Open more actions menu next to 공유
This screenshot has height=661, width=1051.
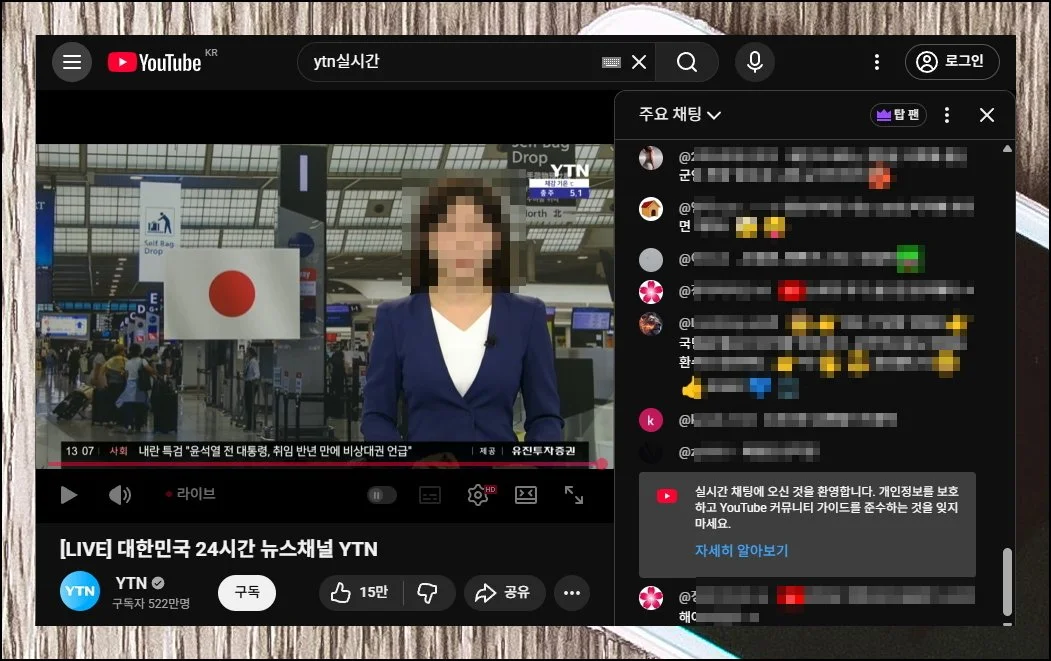(x=571, y=593)
